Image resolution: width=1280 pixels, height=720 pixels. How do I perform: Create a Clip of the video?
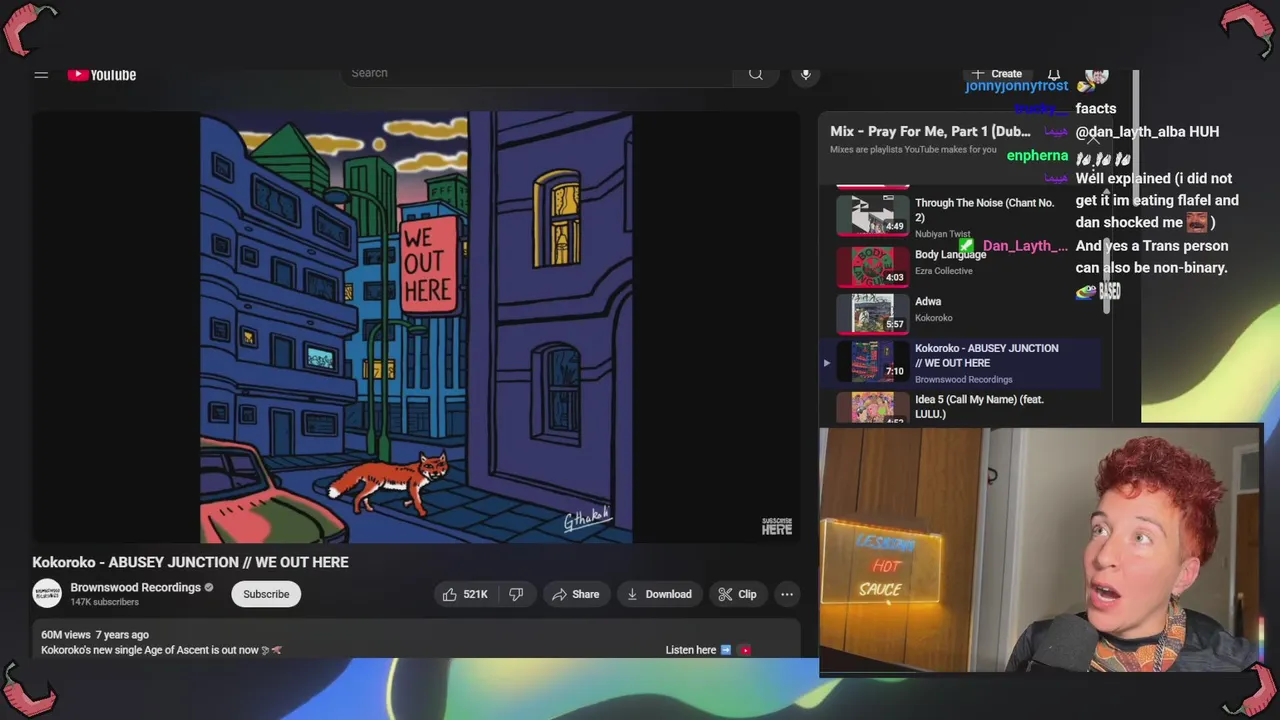(737, 594)
